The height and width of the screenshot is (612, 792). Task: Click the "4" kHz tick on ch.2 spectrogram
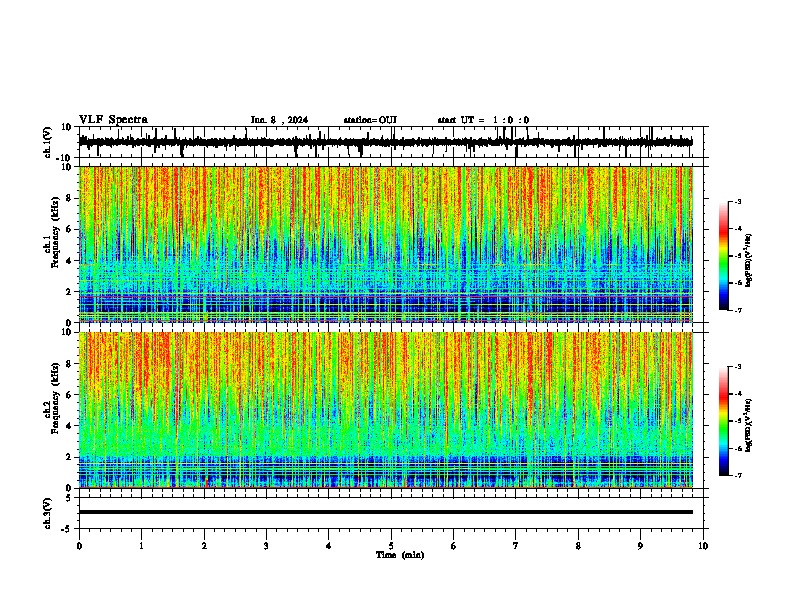pyautogui.click(x=69, y=426)
